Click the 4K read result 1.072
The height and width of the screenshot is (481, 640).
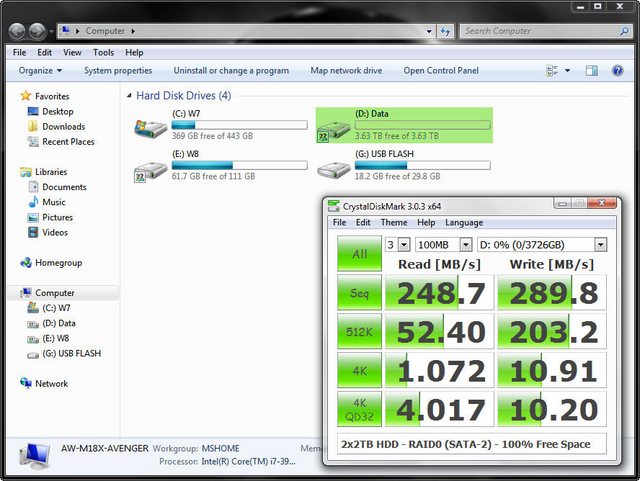point(440,370)
